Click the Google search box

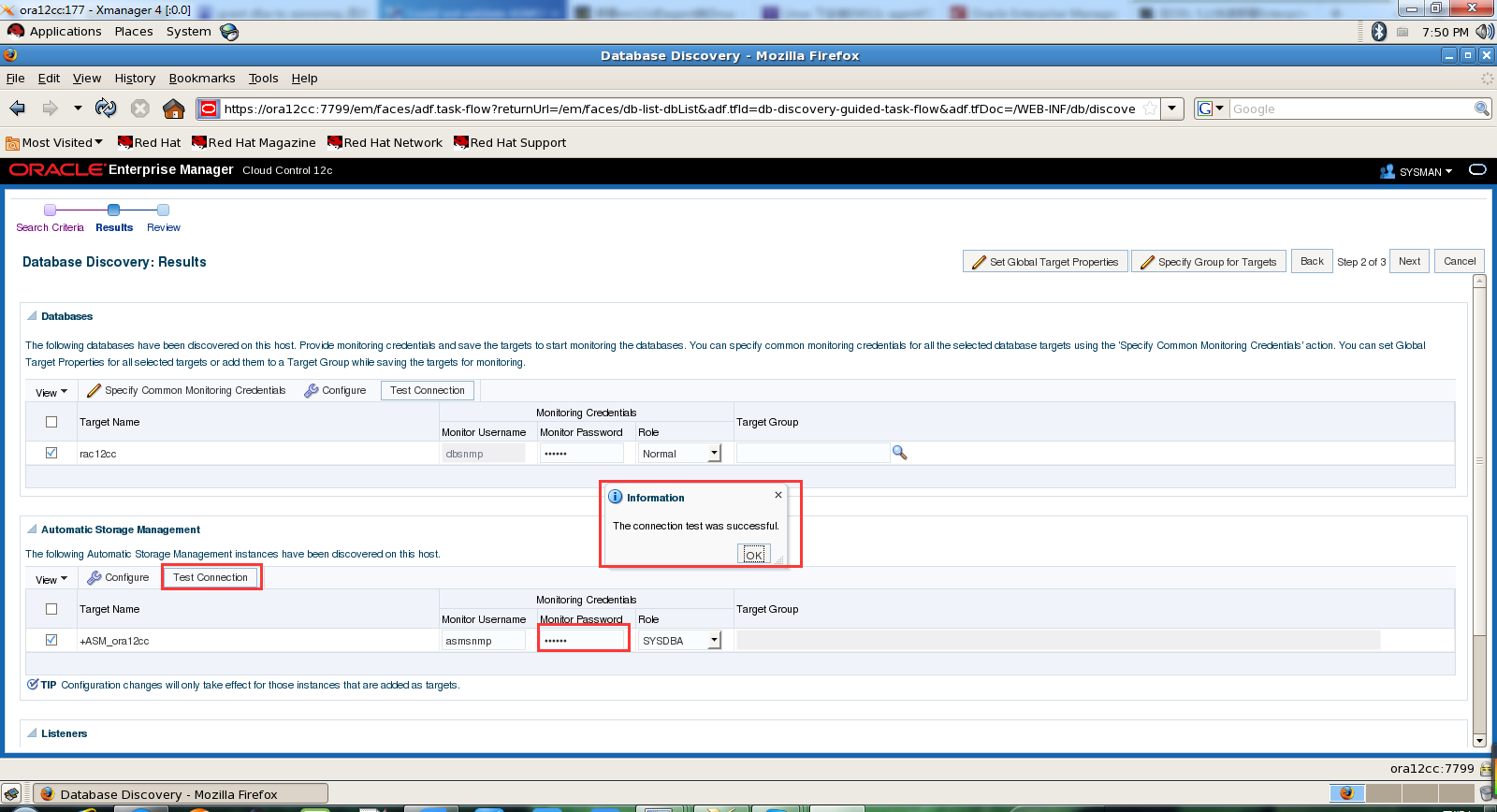[x=1351, y=109]
